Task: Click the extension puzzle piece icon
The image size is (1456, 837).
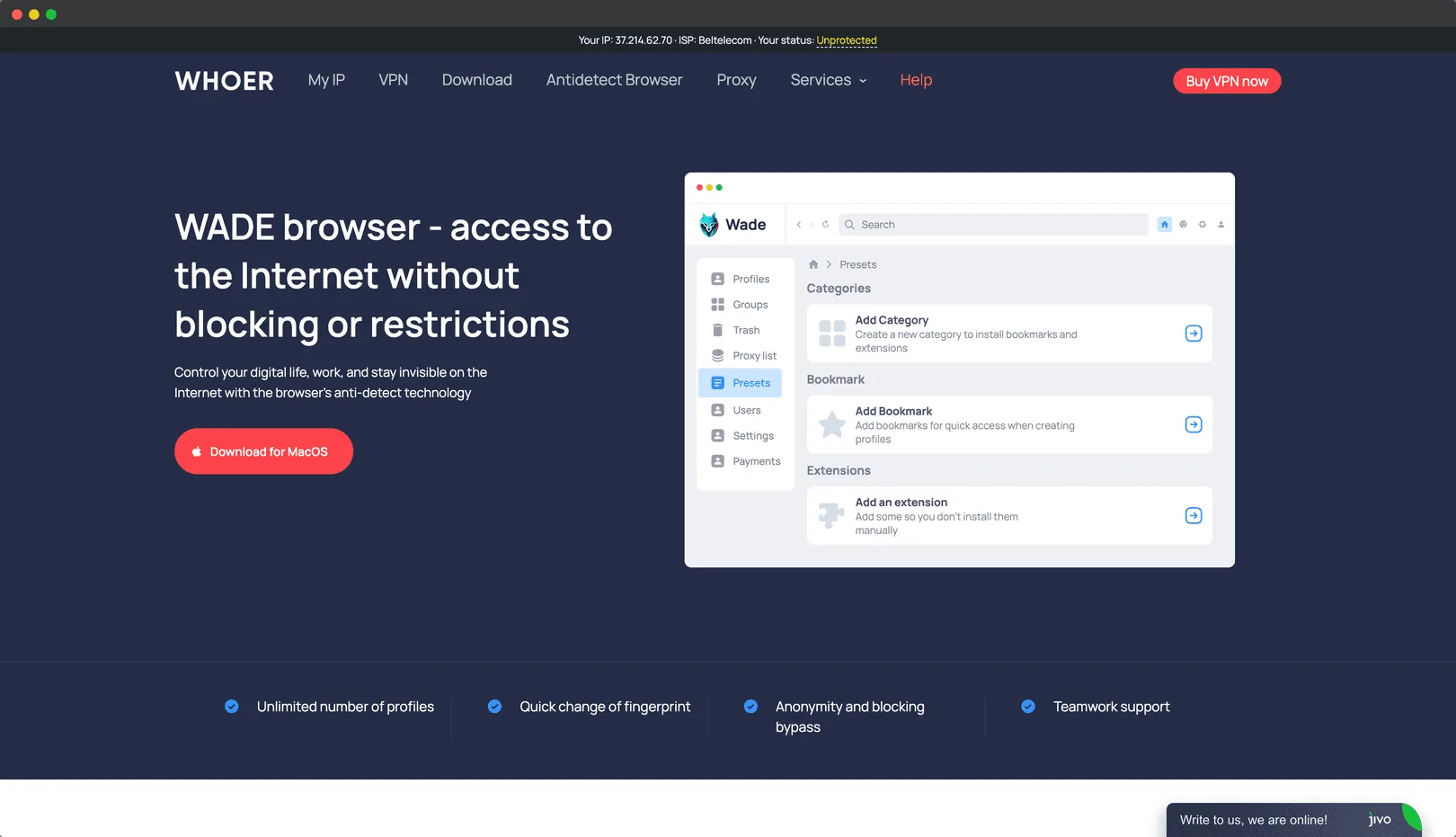Action: (x=831, y=515)
